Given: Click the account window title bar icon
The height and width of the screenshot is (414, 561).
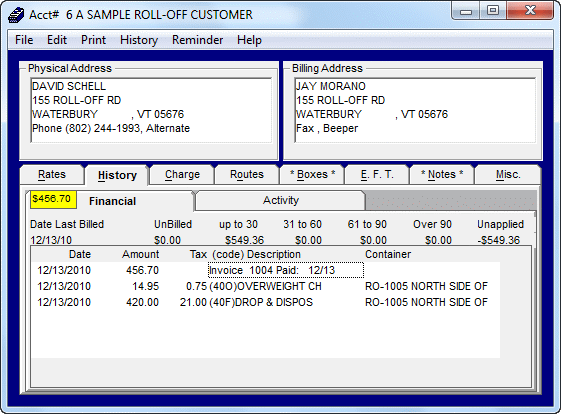Looking at the screenshot, I should click(x=16, y=15).
